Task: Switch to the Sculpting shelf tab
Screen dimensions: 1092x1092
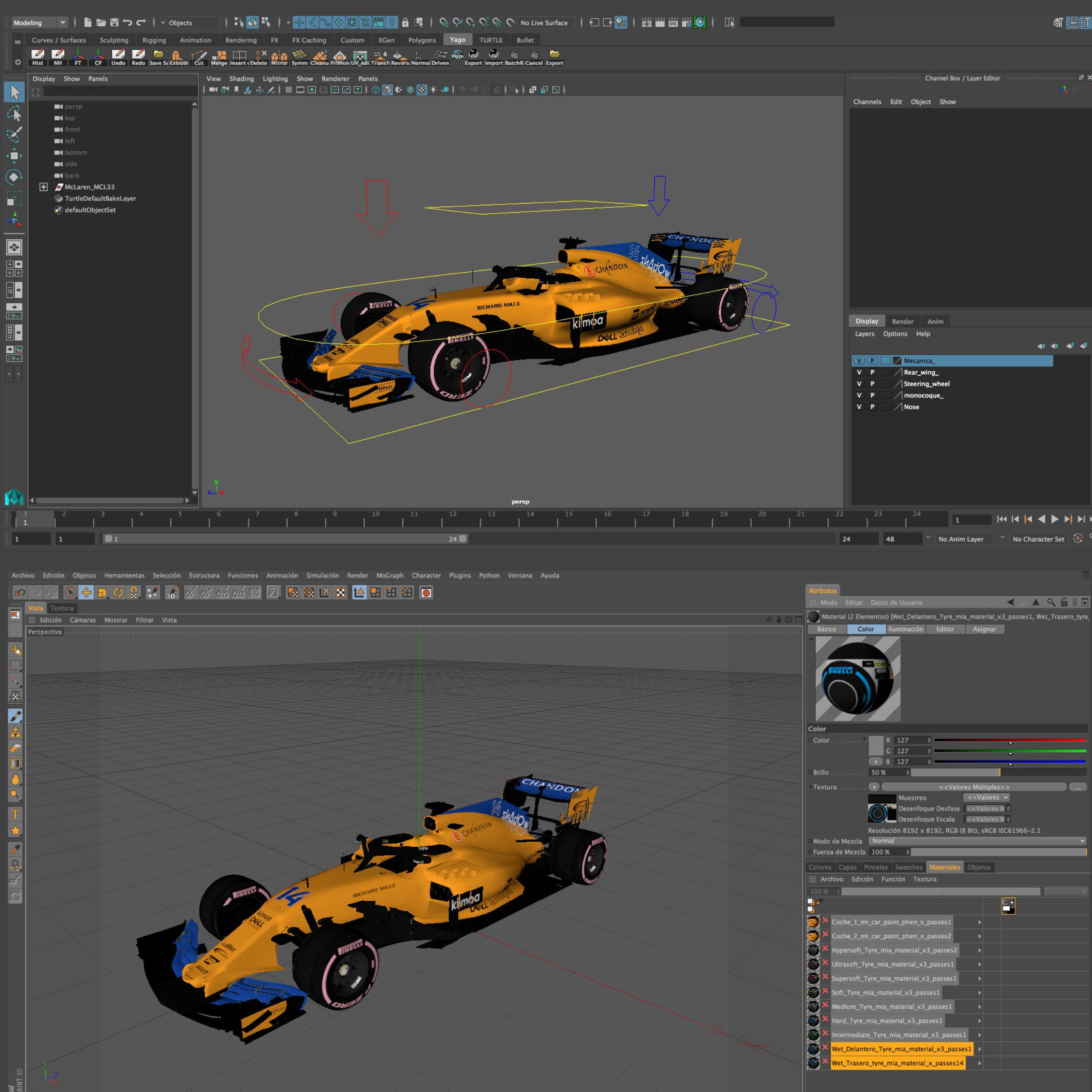Action: (x=114, y=40)
